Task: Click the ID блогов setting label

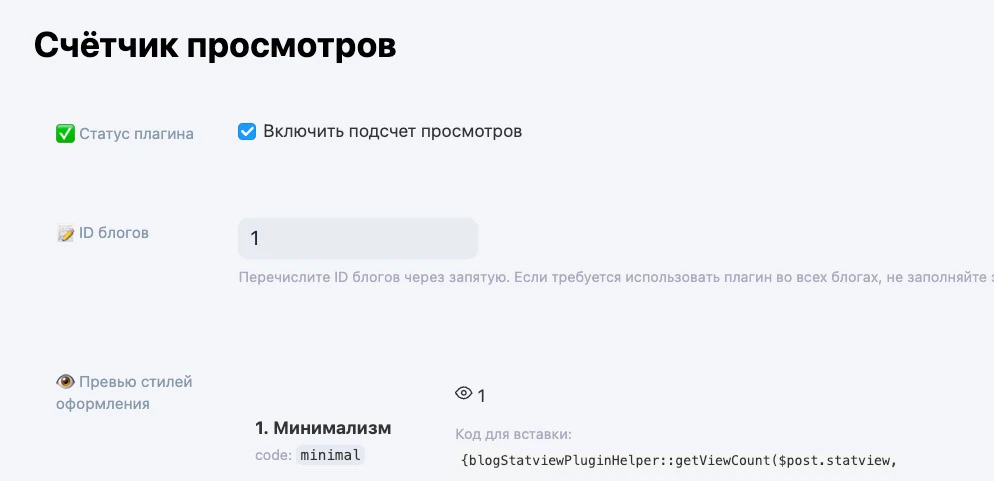Action: pyautogui.click(x=114, y=233)
